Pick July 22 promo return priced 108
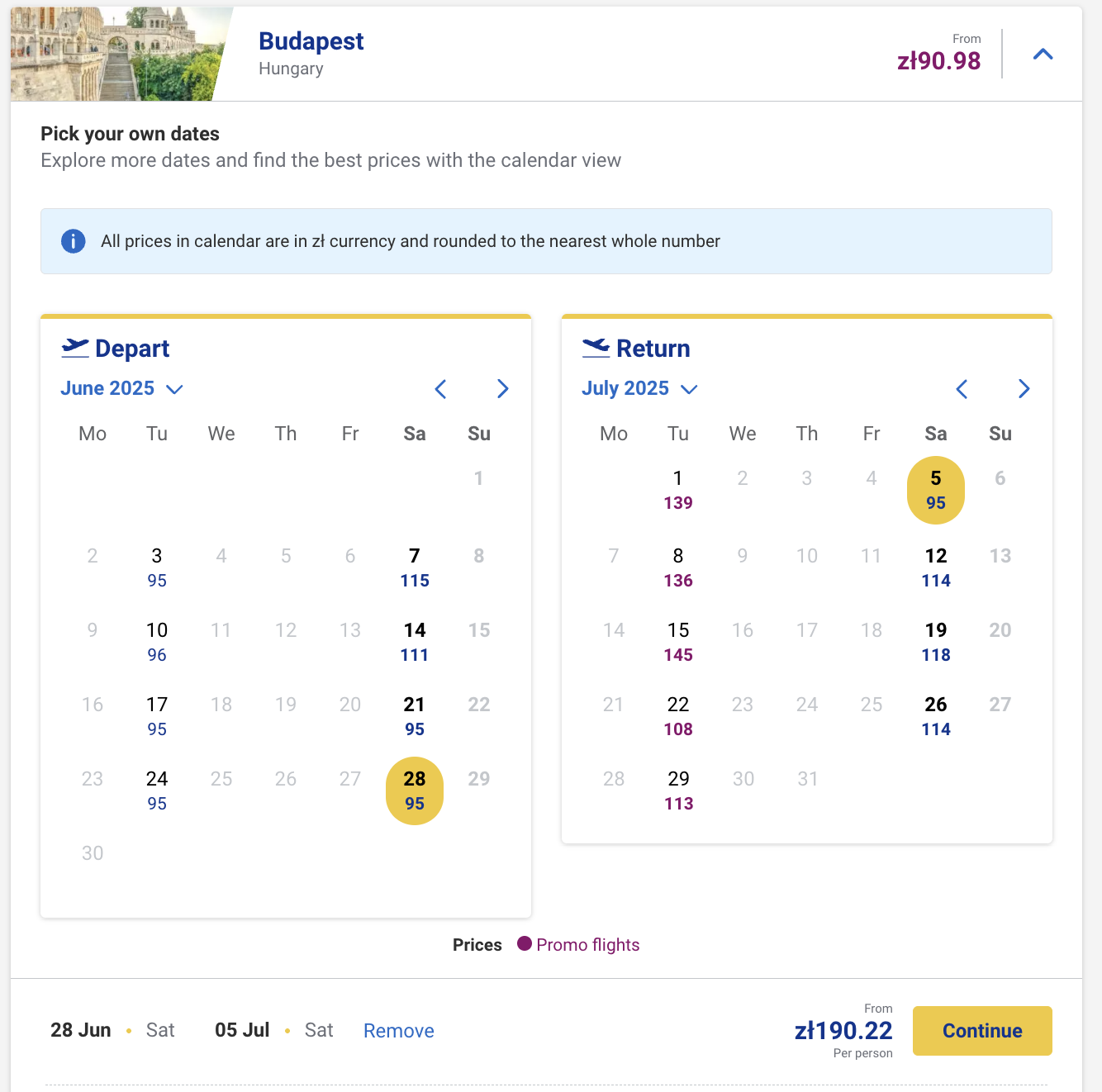Image resolution: width=1102 pixels, height=1092 pixels. (678, 716)
